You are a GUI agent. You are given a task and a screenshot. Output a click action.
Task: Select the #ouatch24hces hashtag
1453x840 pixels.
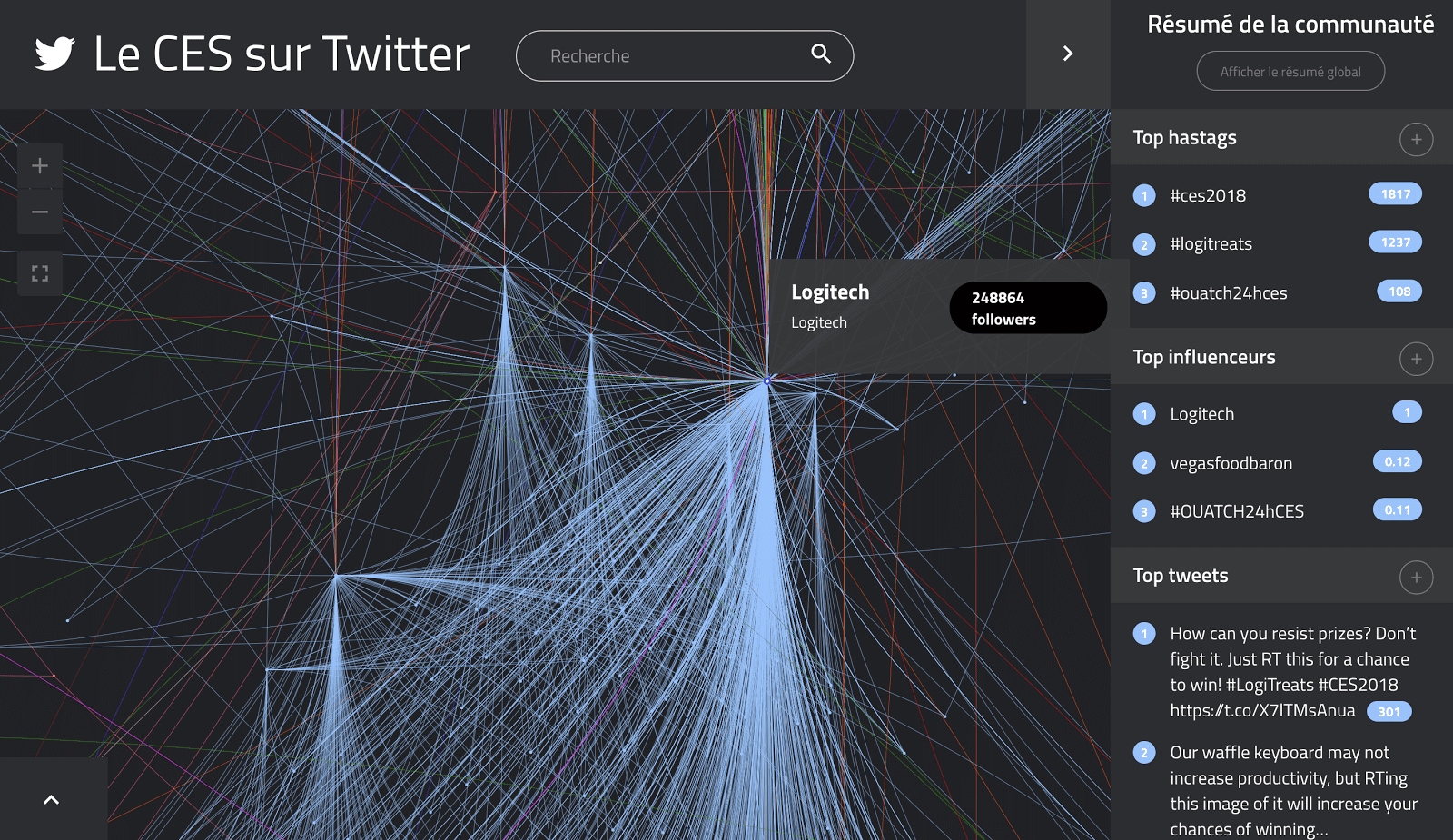(1228, 292)
